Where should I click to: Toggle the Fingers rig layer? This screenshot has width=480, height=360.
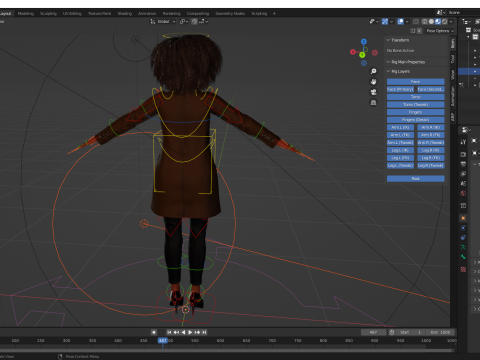tap(416, 112)
